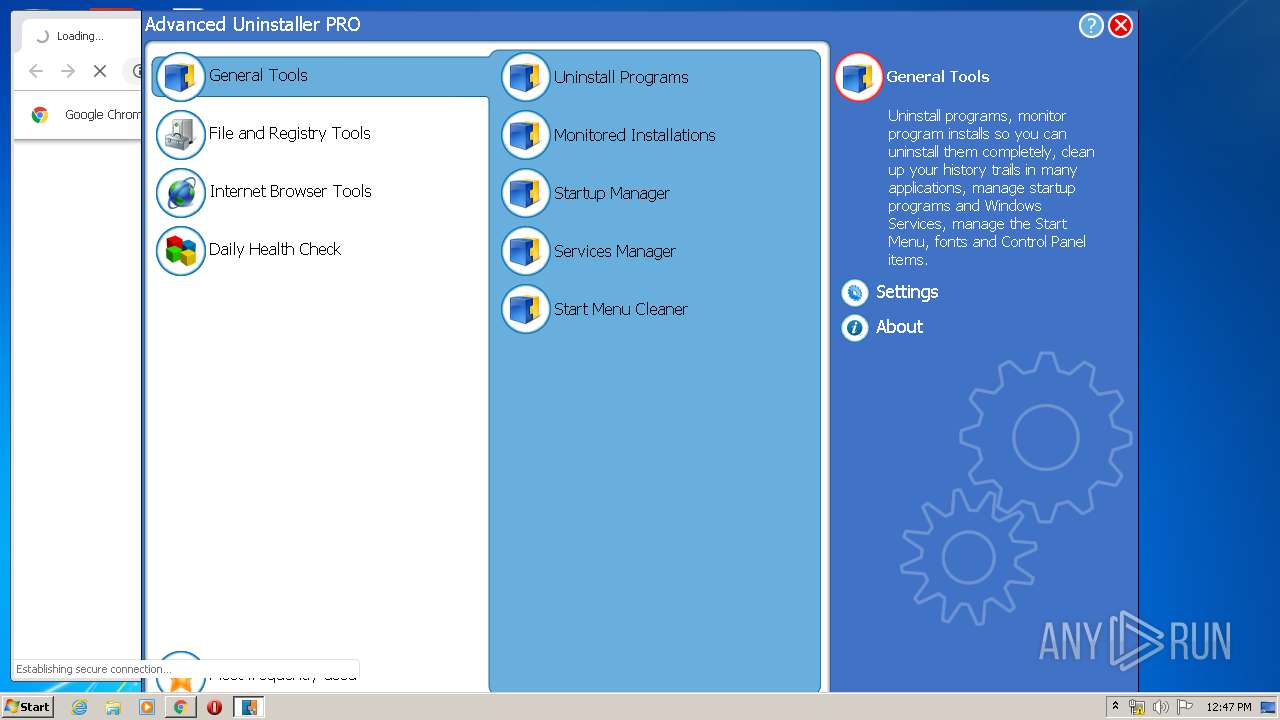This screenshot has width=1280, height=720.
Task: Select the General Tools menu label
Action: 258,75
